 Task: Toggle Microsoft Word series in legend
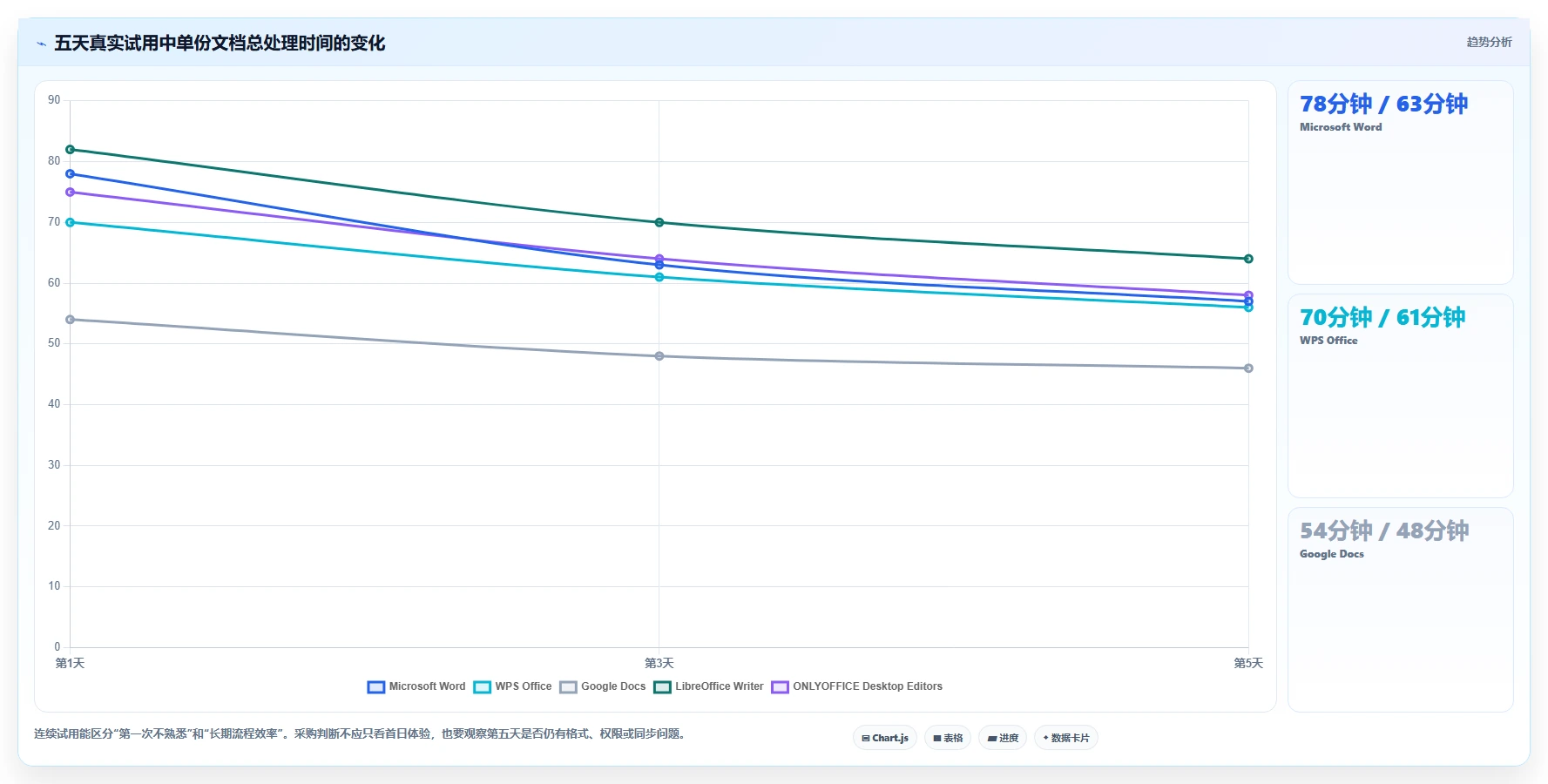tap(416, 686)
